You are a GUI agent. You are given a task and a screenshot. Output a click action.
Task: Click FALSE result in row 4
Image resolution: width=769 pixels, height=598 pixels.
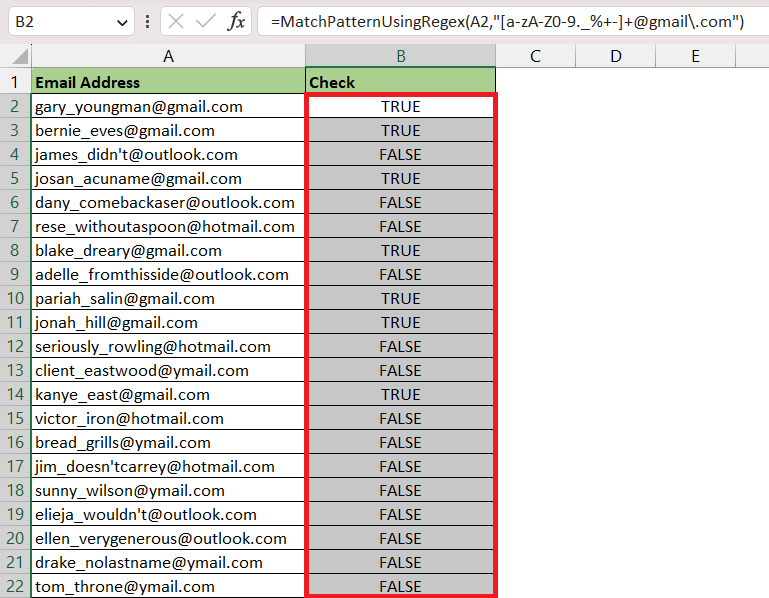pos(401,154)
